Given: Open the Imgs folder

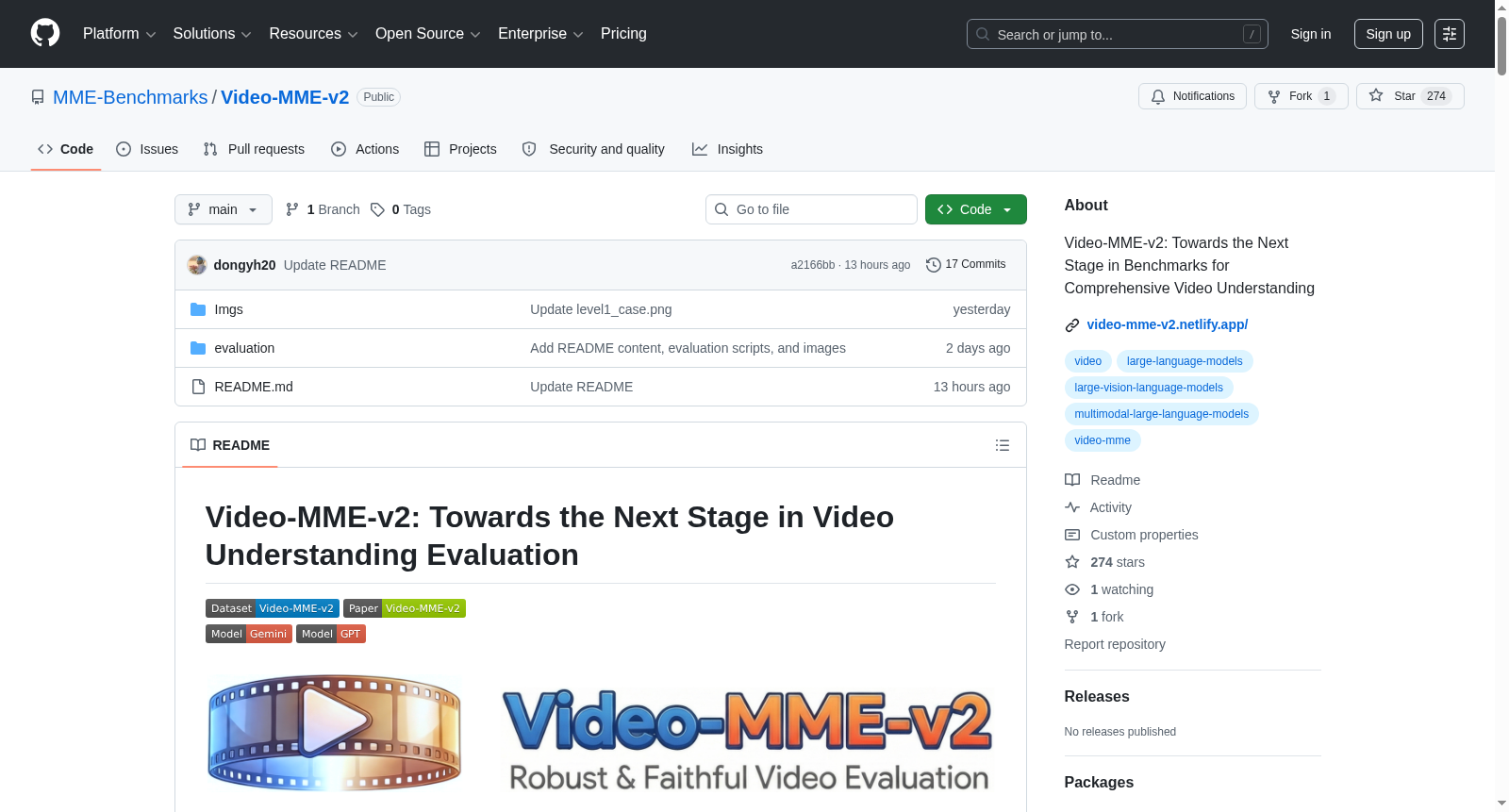Looking at the screenshot, I should click(228, 309).
